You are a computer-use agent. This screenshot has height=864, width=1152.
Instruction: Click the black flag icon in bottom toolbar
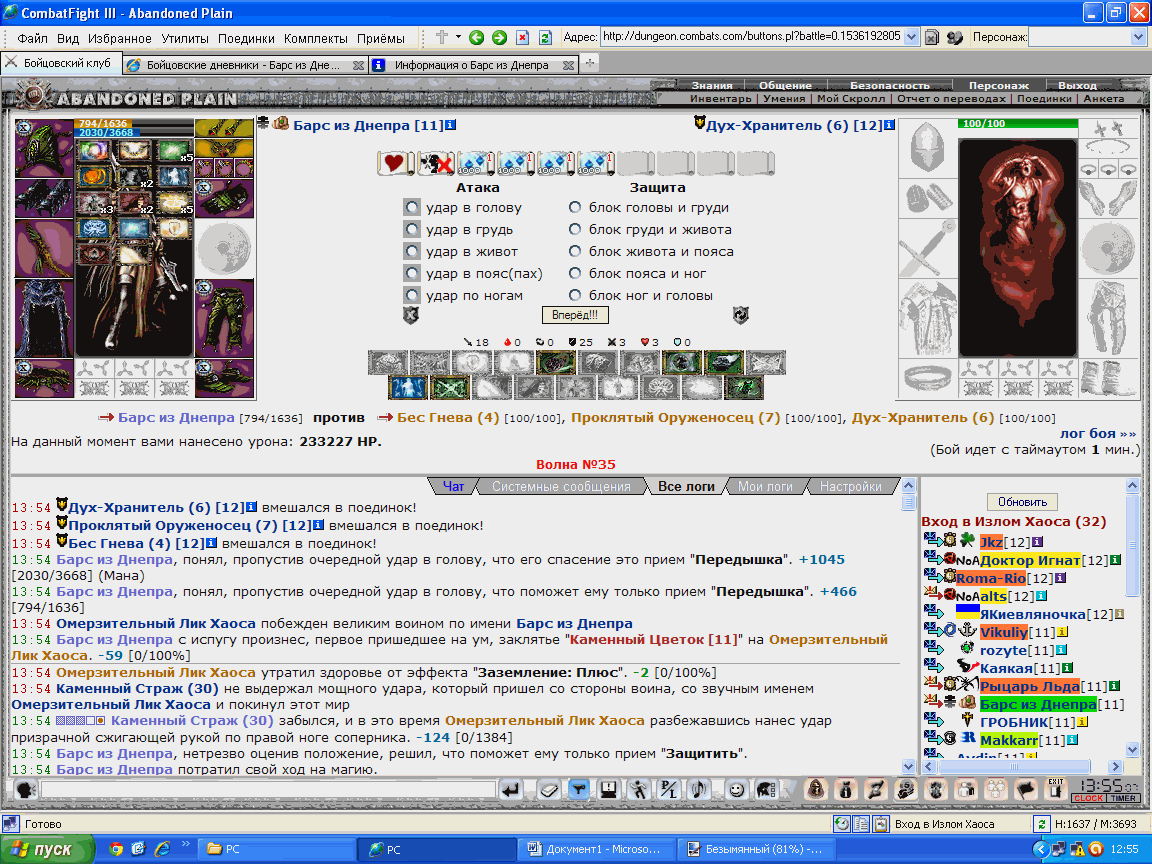point(1026,790)
